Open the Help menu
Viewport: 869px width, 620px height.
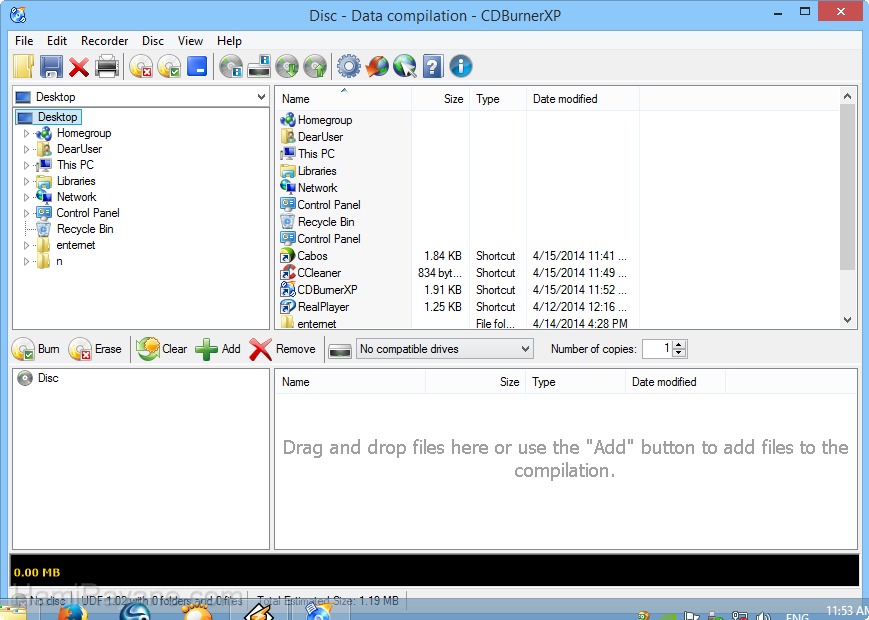[229, 41]
